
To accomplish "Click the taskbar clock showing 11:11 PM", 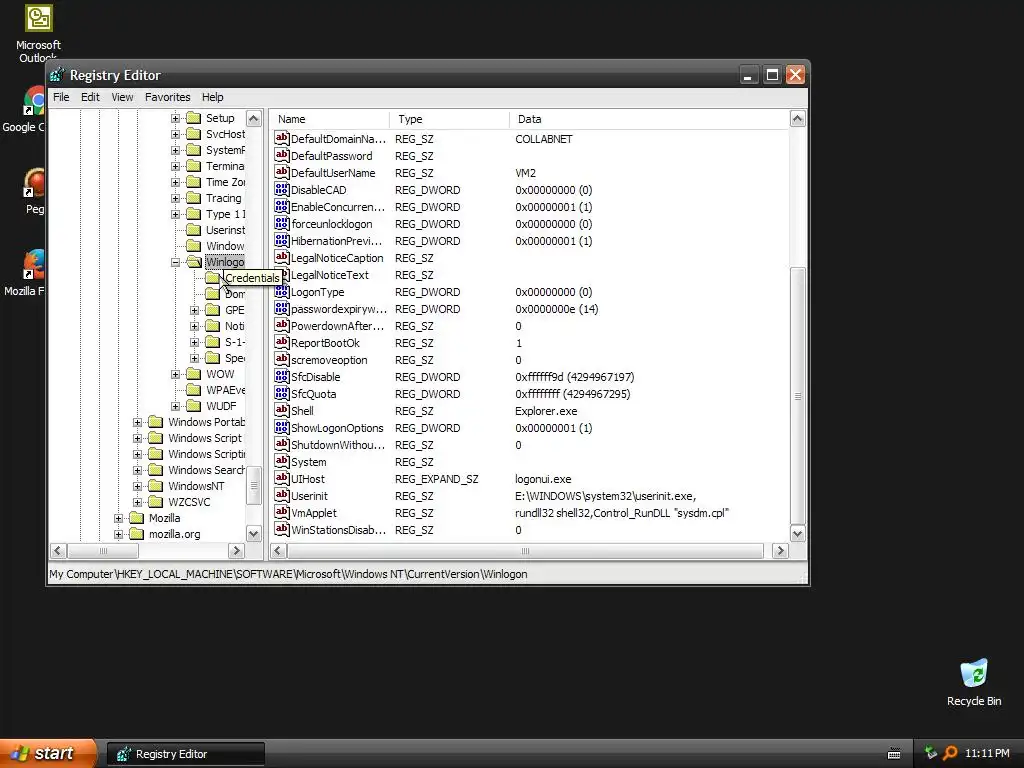I will pyautogui.click(x=987, y=753).
